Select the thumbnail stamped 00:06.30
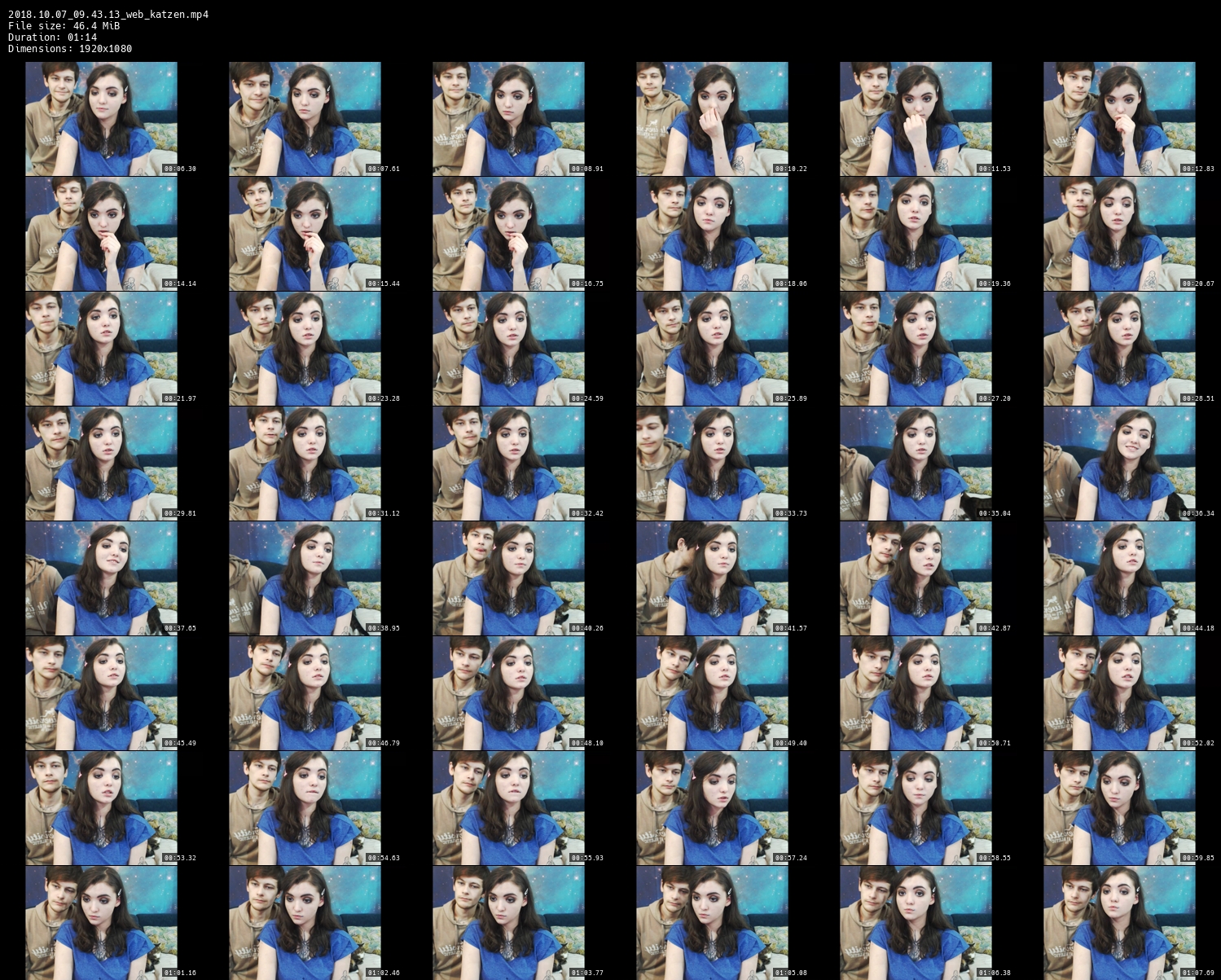The width and height of the screenshot is (1221, 980). pyautogui.click(x=101, y=119)
